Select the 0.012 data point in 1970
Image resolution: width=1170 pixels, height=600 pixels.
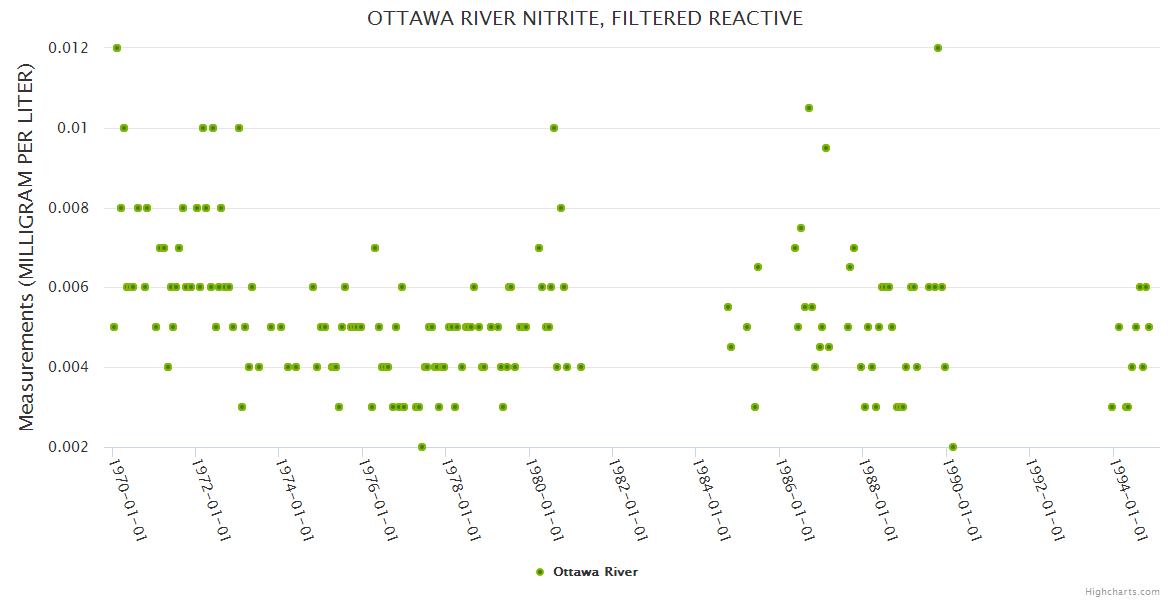[x=117, y=48]
